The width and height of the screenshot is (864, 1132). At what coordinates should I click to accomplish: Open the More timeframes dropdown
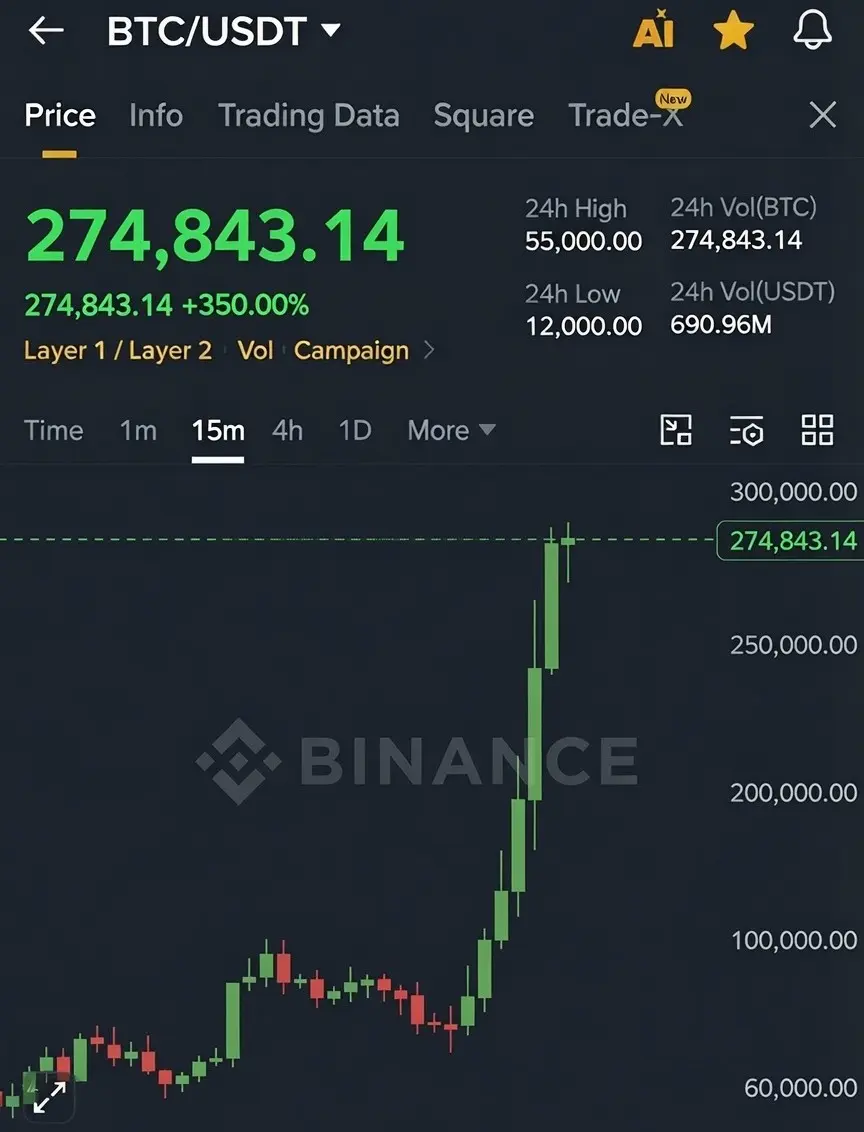click(x=451, y=430)
